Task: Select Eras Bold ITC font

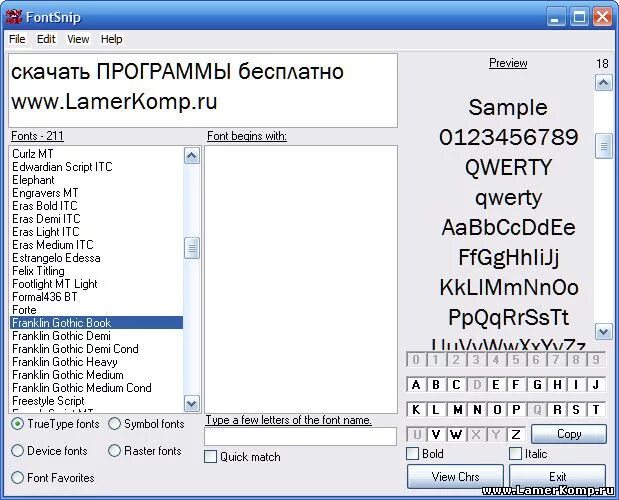Action: click(96, 206)
